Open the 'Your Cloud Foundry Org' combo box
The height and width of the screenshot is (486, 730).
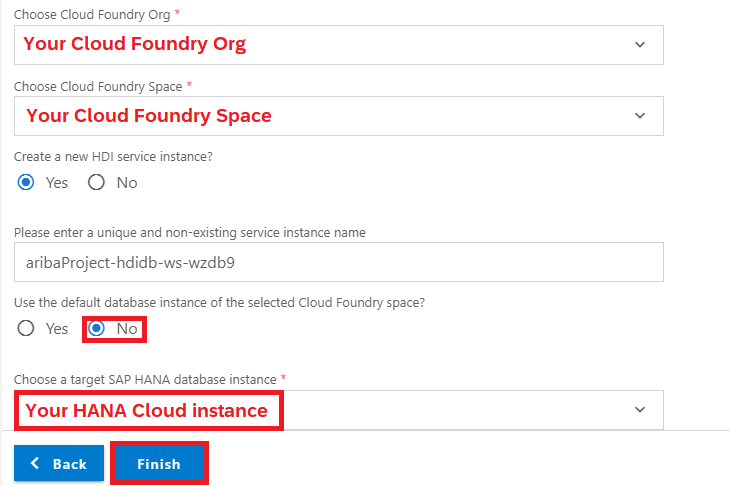pyautogui.click(x=338, y=45)
